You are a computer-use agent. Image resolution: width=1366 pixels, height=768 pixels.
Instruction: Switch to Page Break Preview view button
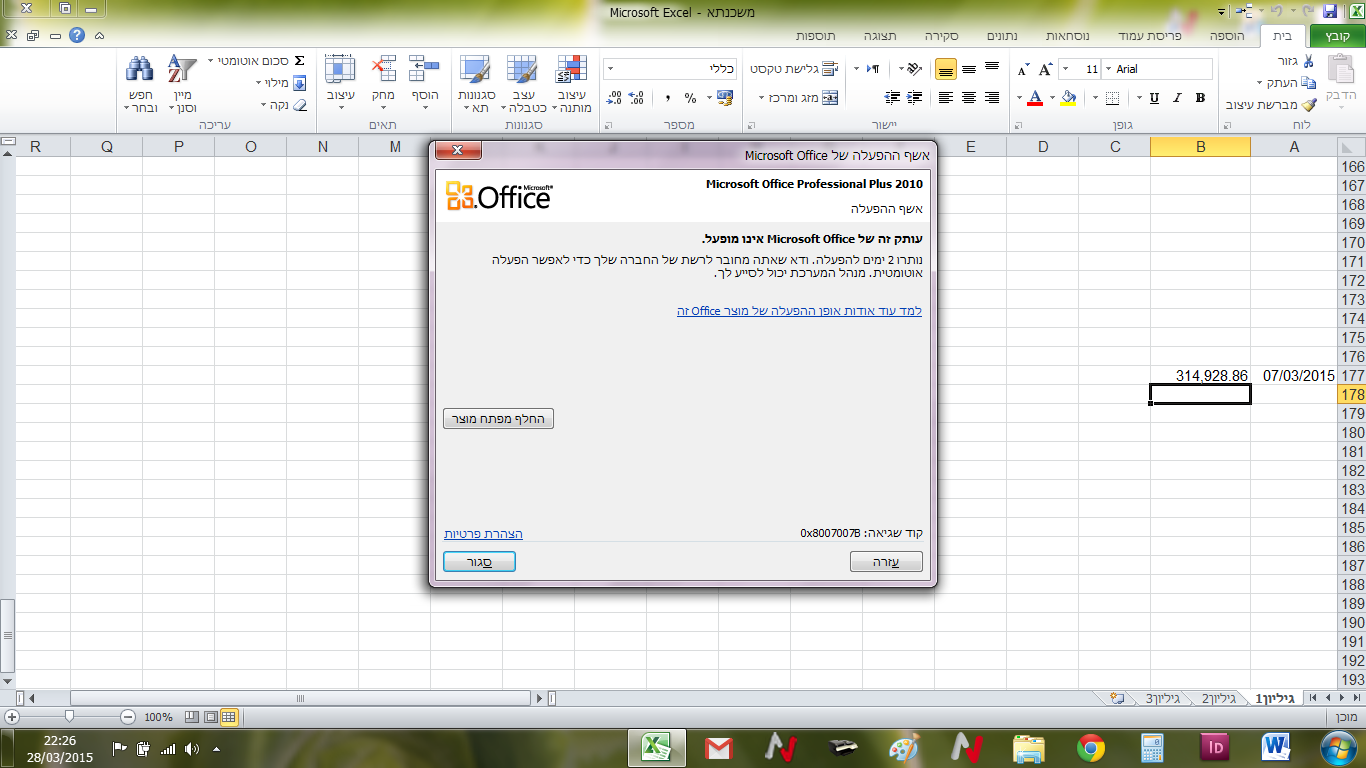192,717
